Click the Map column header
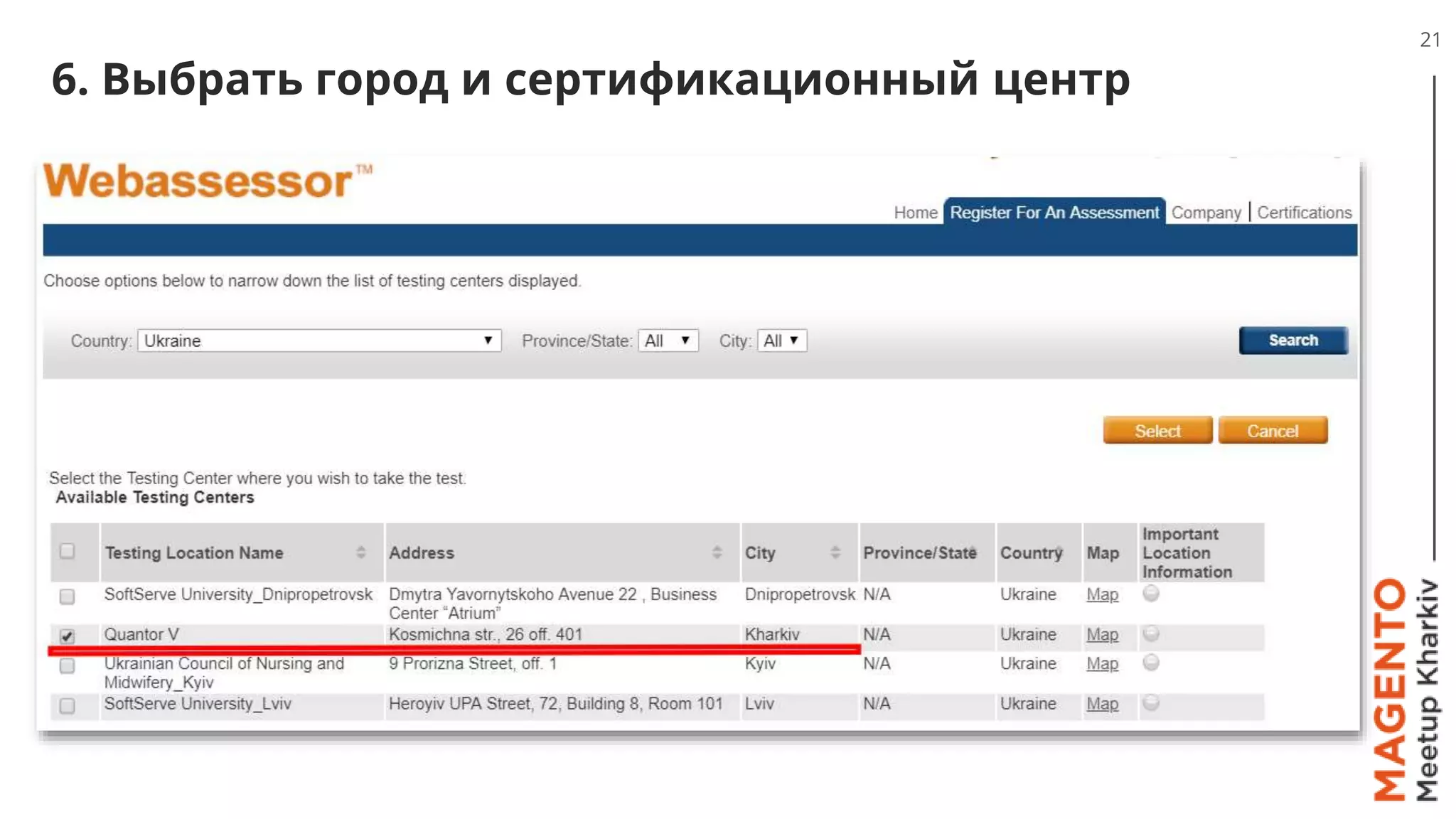1456x819 pixels. (x=1103, y=552)
